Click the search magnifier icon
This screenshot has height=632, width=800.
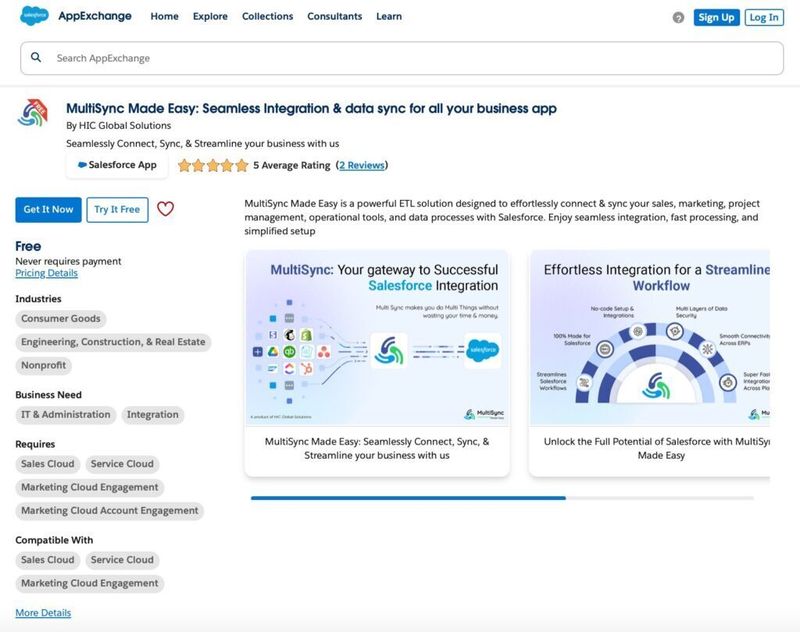coord(36,57)
